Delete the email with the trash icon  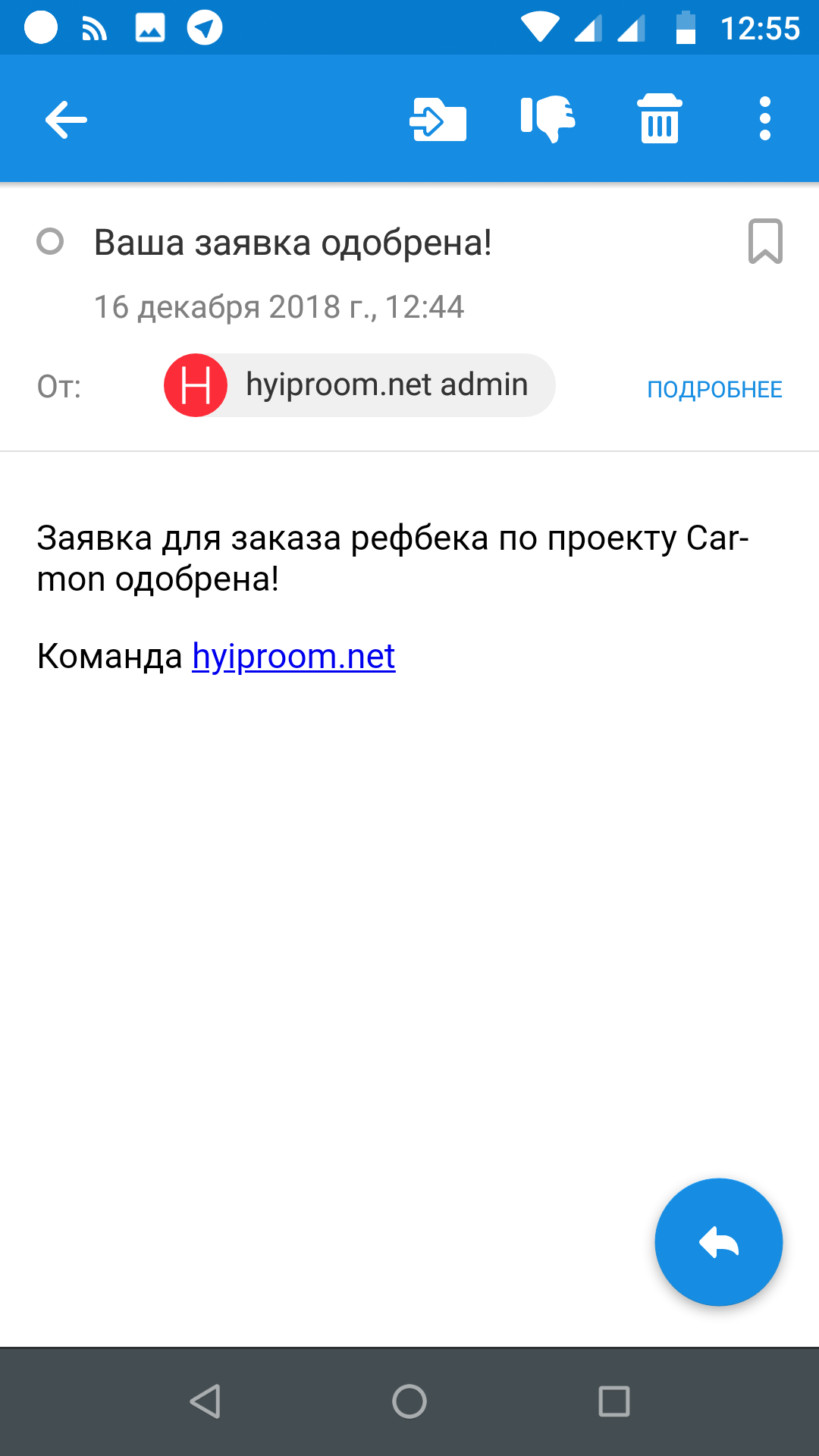[660, 118]
